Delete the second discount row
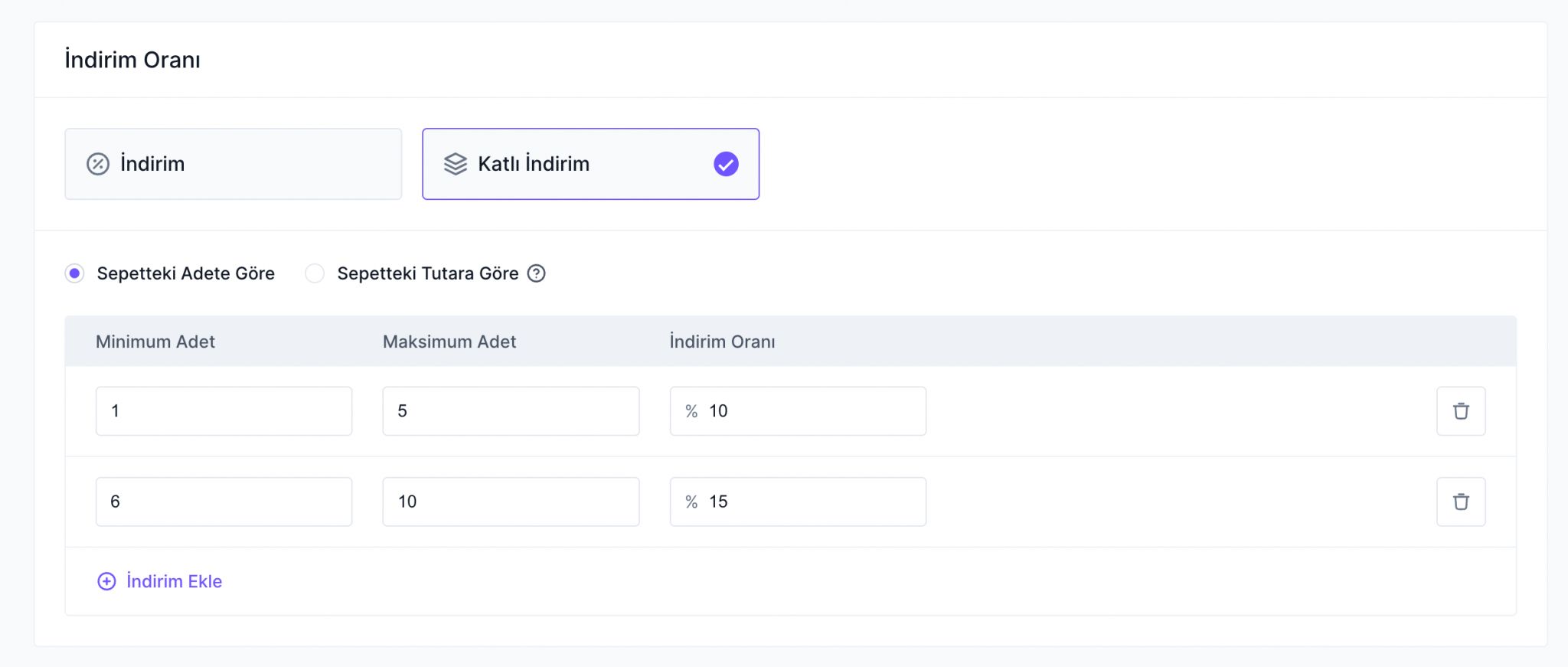This screenshot has height=667, width=1568. click(x=1460, y=502)
